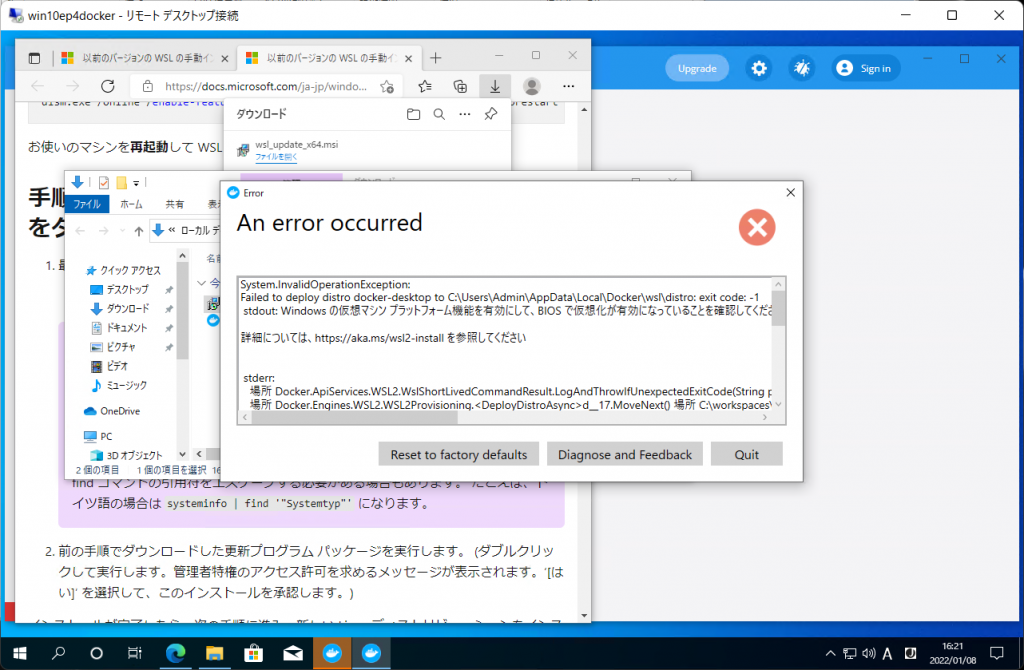Close the Error dialog
The width and height of the screenshot is (1024, 670).
[x=790, y=193]
